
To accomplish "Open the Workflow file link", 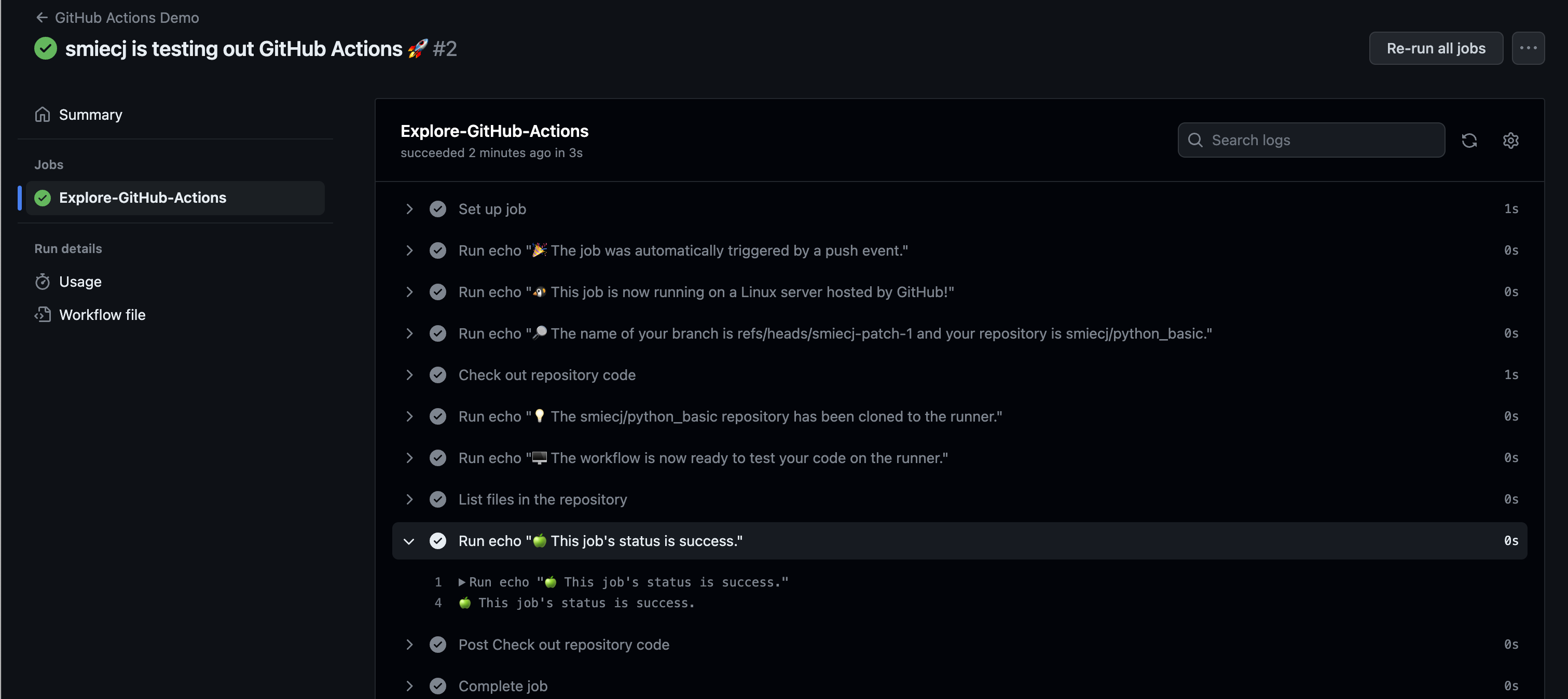I will point(102,315).
